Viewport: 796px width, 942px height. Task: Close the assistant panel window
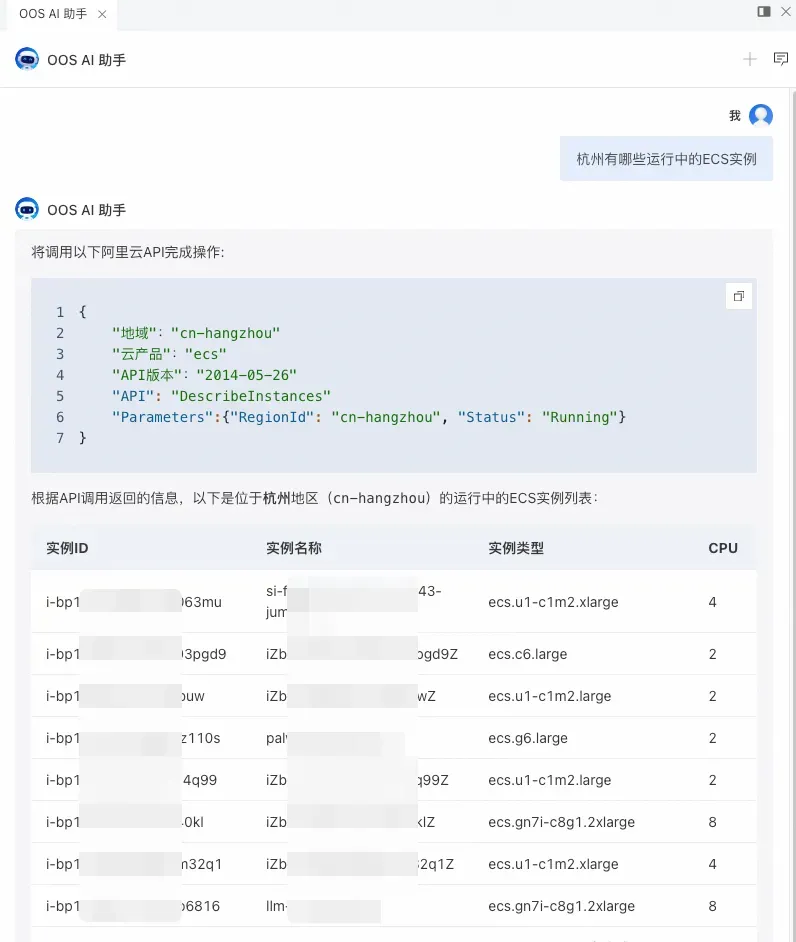[x=786, y=11]
